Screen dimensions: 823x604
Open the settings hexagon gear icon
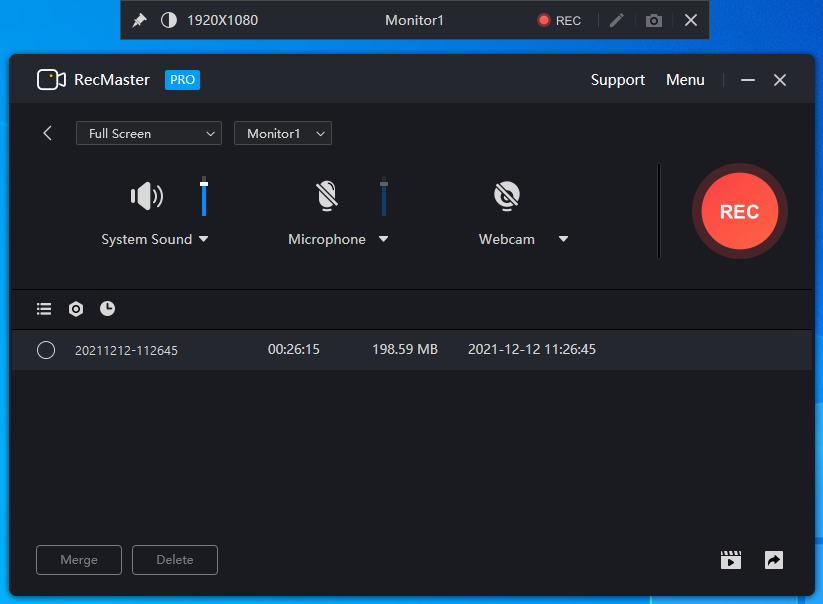pos(76,309)
